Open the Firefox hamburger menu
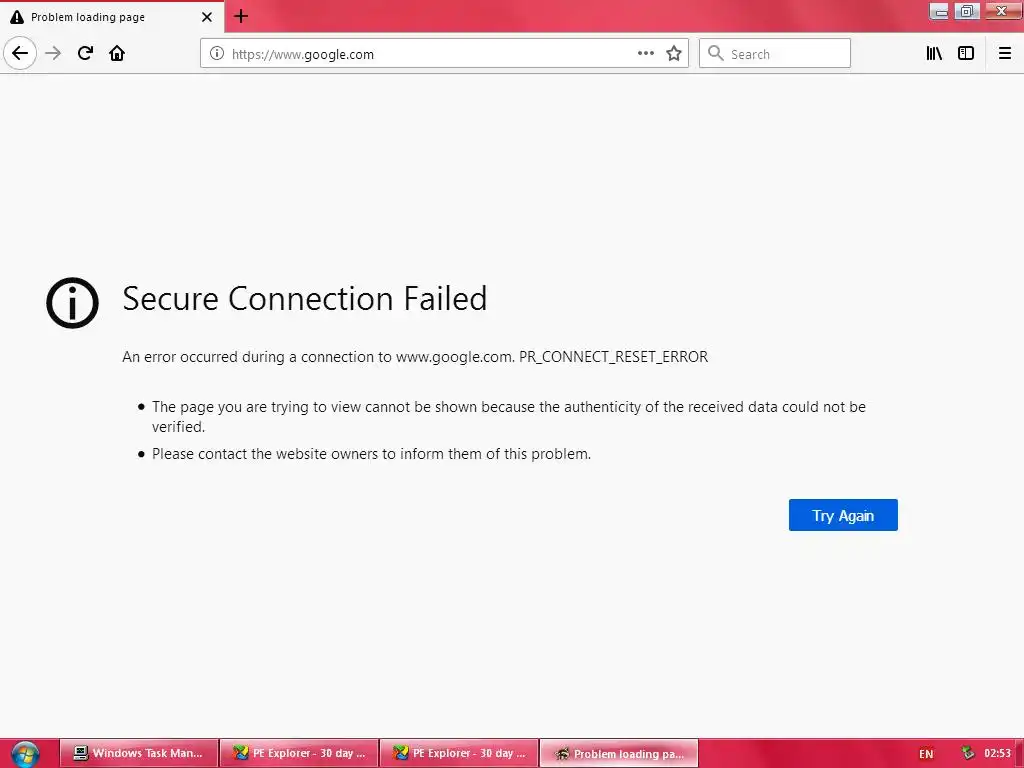 coord(1004,54)
